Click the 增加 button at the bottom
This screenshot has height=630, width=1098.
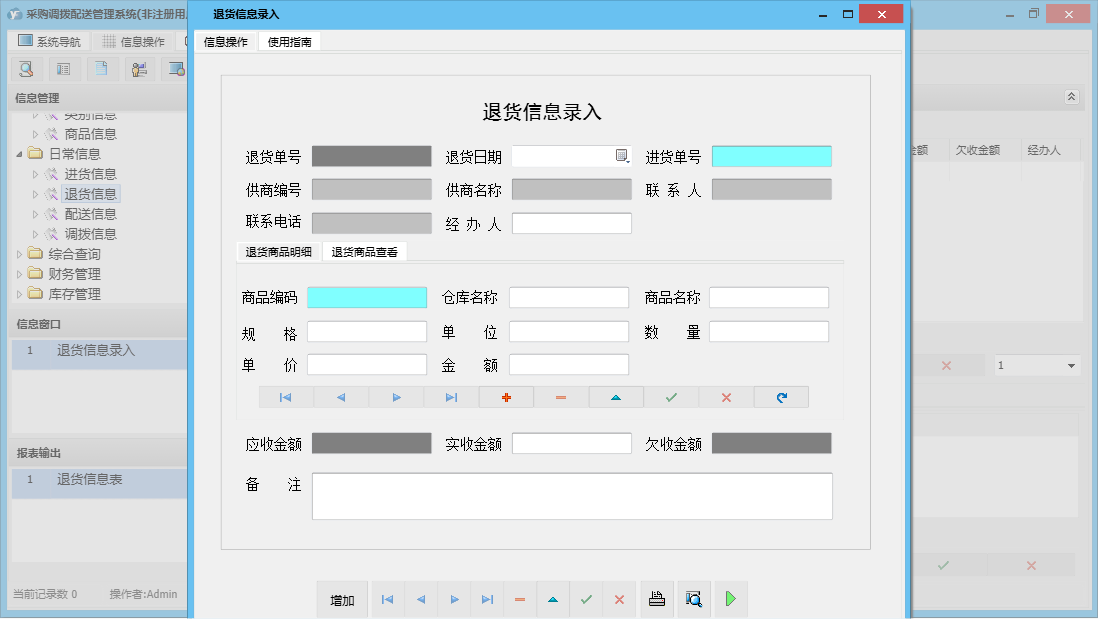point(342,598)
